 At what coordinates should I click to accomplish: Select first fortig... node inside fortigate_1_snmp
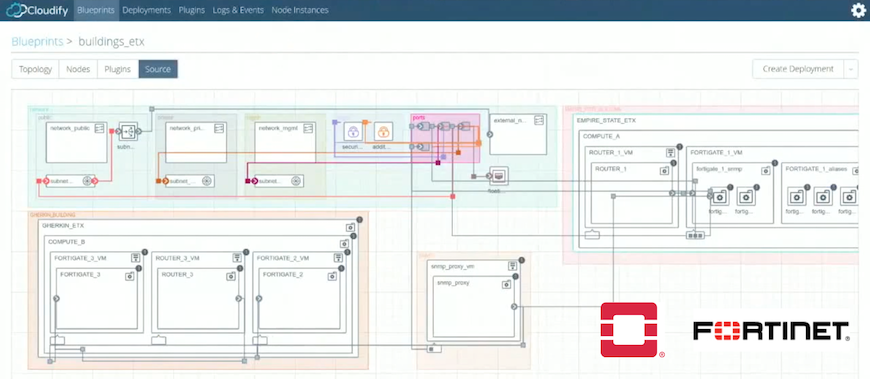[x=720, y=197]
